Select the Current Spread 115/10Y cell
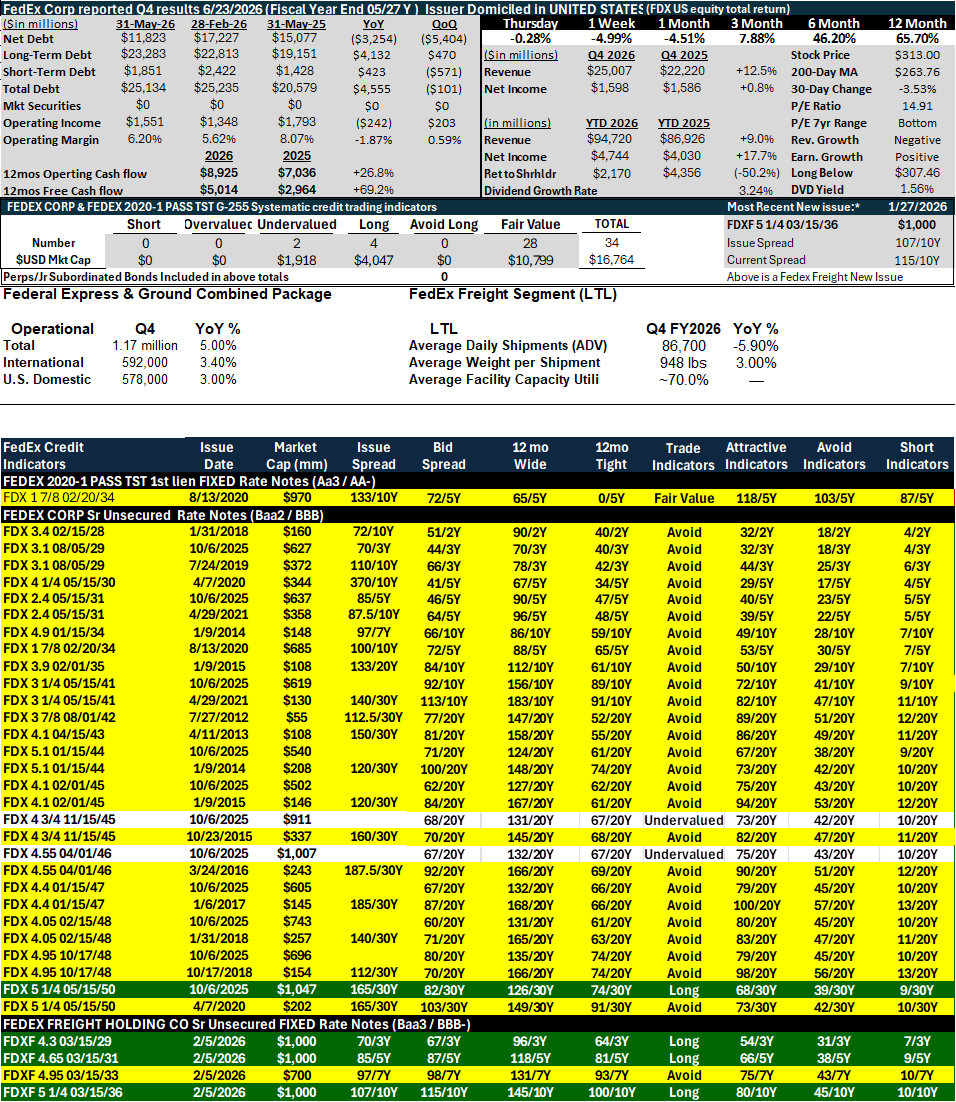This screenshot has height=1102, width=956. click(x=917, y=260)
